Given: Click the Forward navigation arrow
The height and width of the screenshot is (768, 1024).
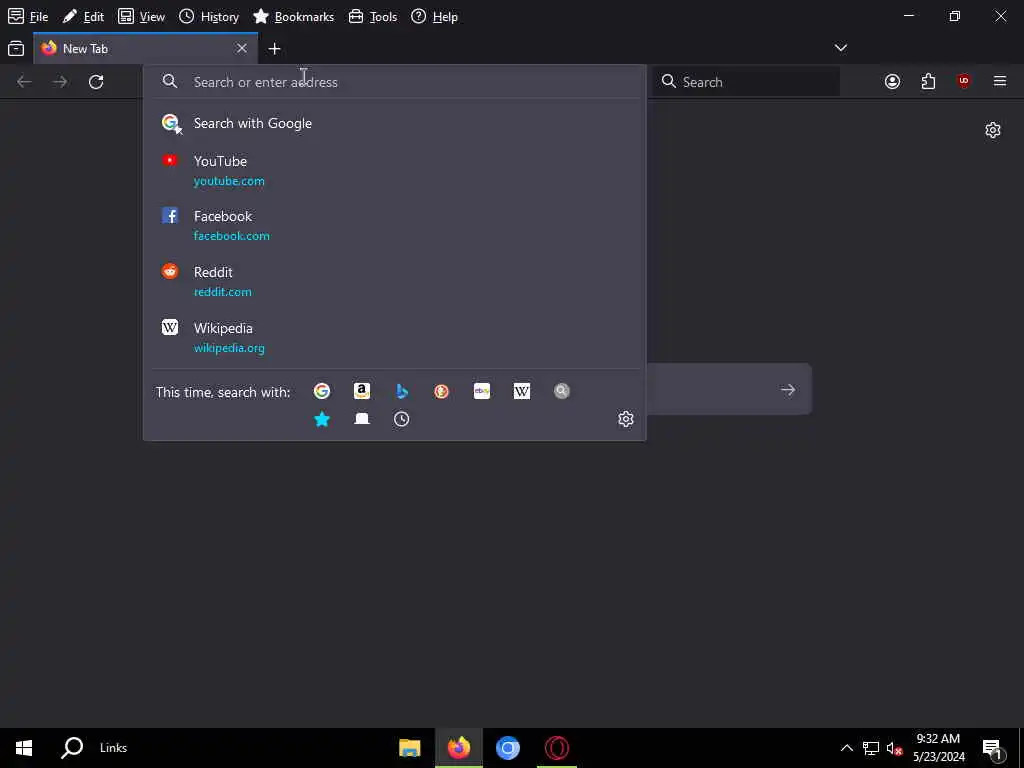Looking at the screenshot, I should tap(60, 82).
